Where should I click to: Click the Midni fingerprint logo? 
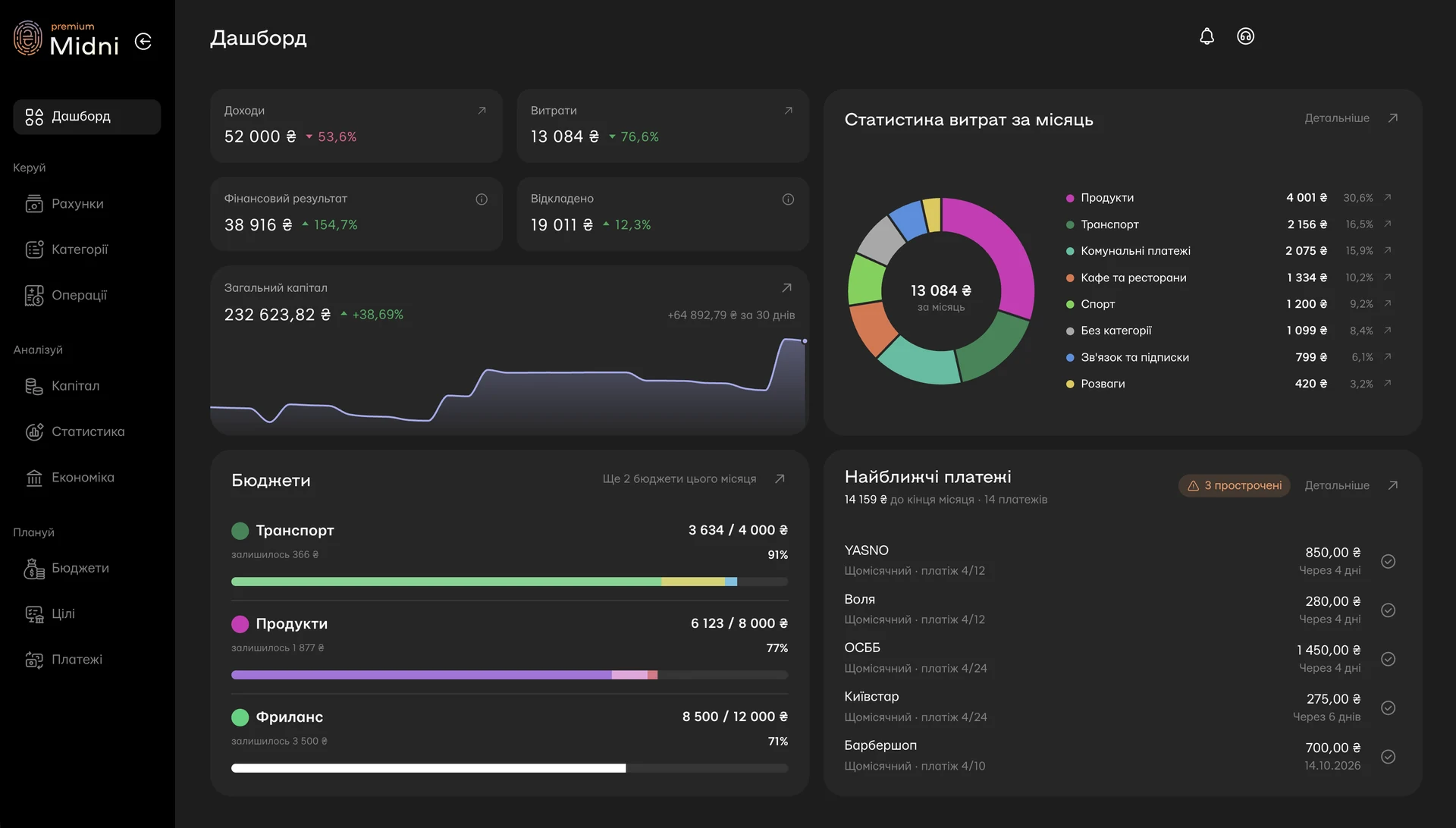tap(28, 38)
